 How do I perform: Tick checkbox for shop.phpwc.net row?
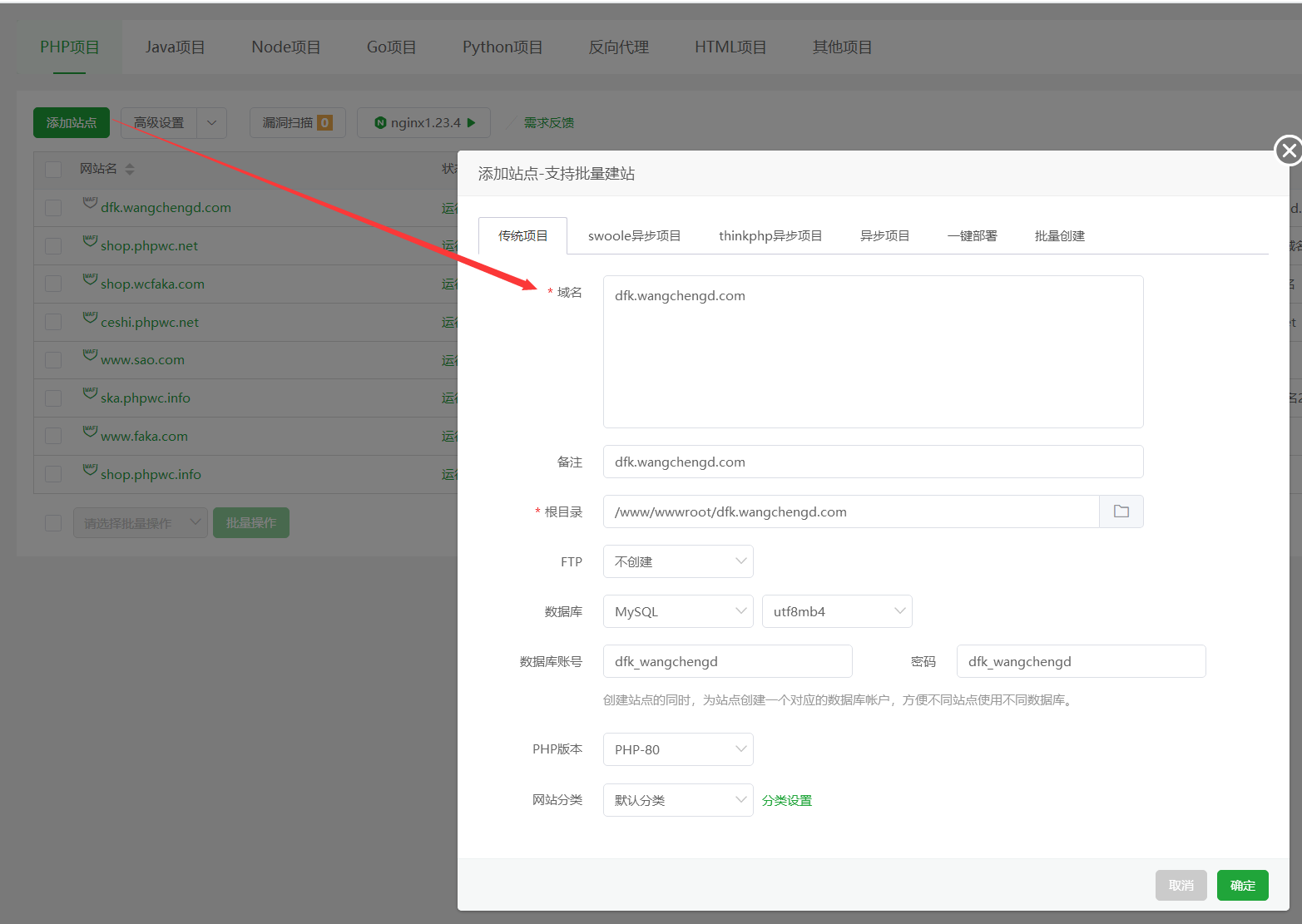tap(53, 246)
